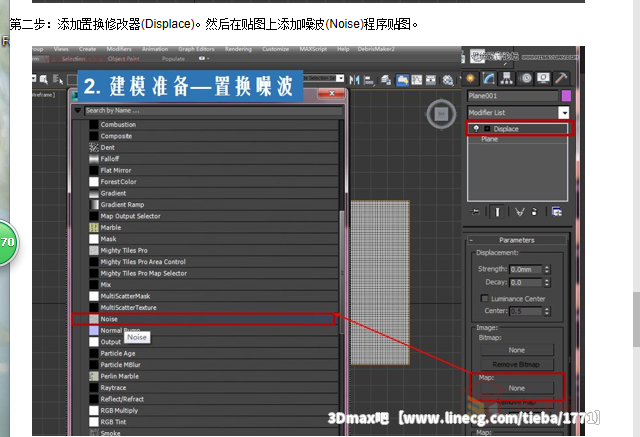The width and height of the screenshot is (640, 437).
Task: Open the Utilities hammer tab
Action: (x=561, y=78)
